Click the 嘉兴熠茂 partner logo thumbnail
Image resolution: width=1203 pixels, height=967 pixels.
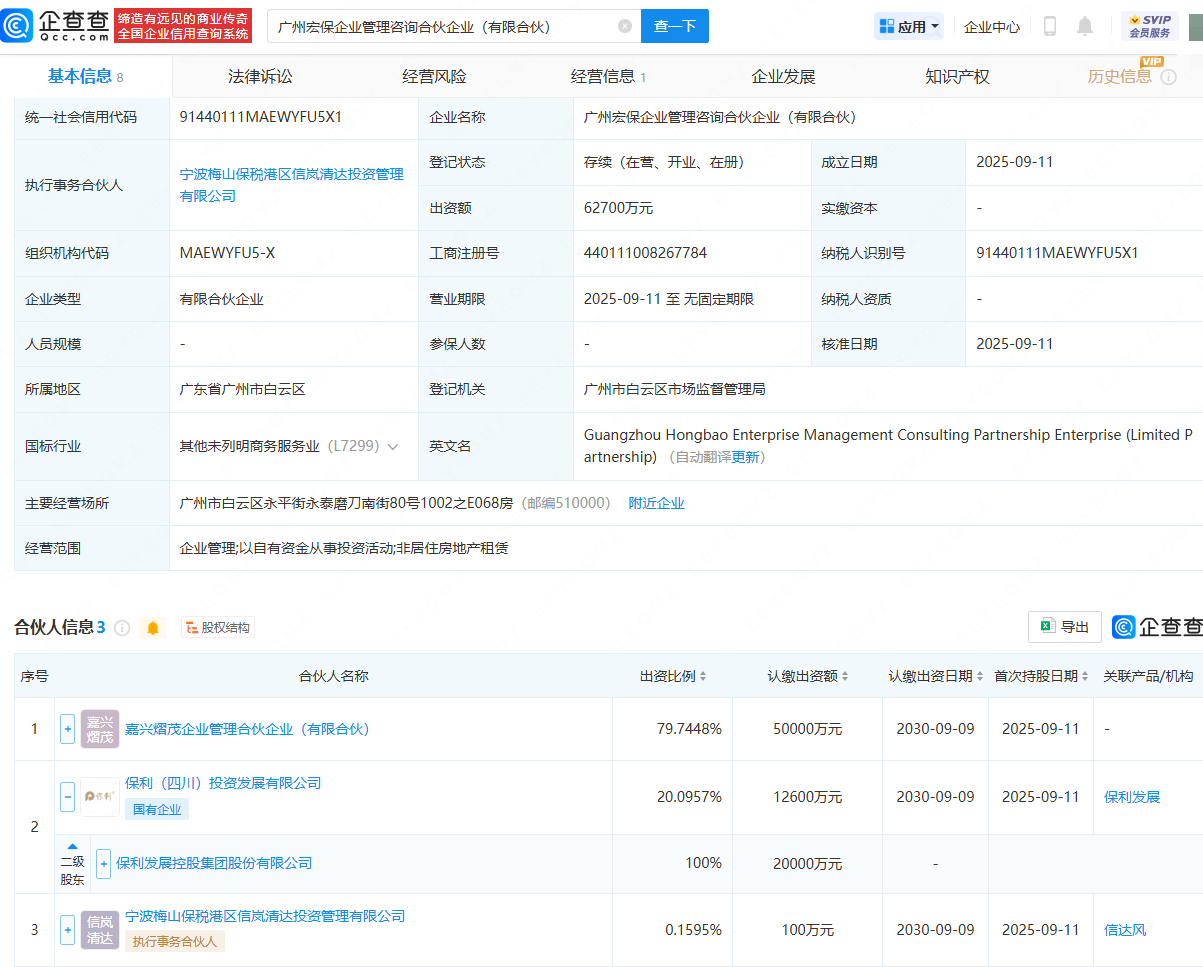[x=100, y=729]
